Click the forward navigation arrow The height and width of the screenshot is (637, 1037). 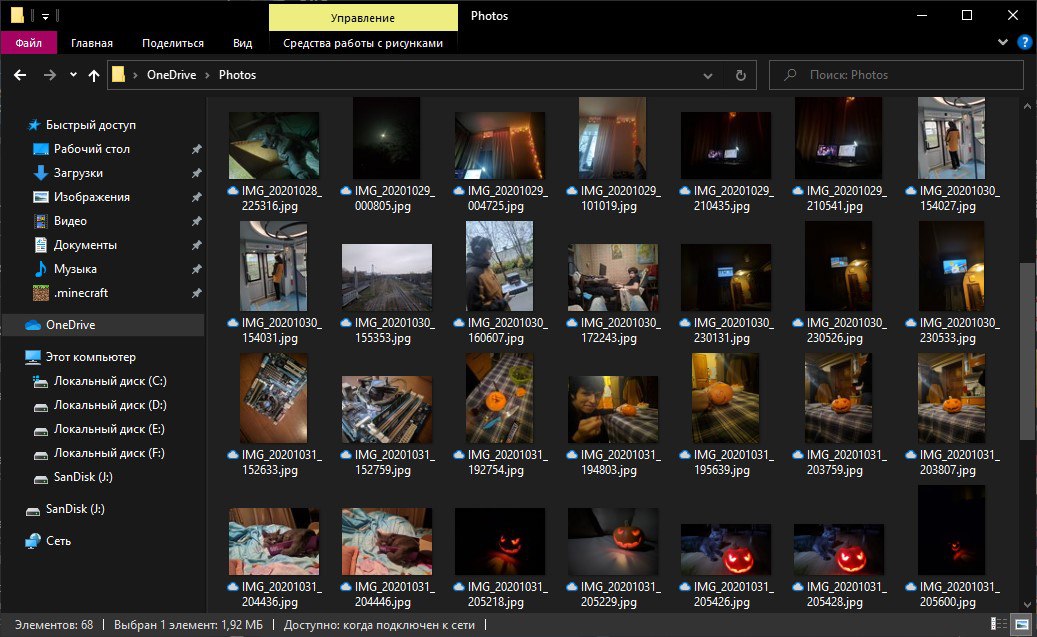coord(50,75)
